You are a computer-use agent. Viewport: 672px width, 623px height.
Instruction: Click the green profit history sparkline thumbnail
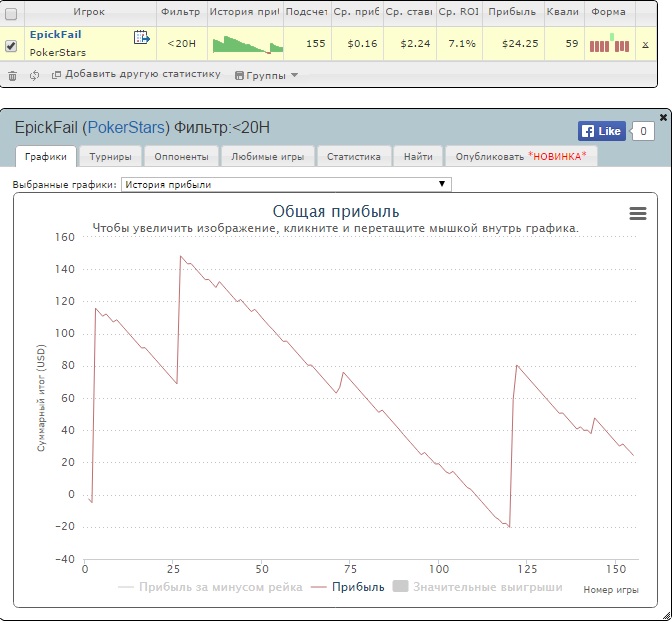[x=248, y=44]
